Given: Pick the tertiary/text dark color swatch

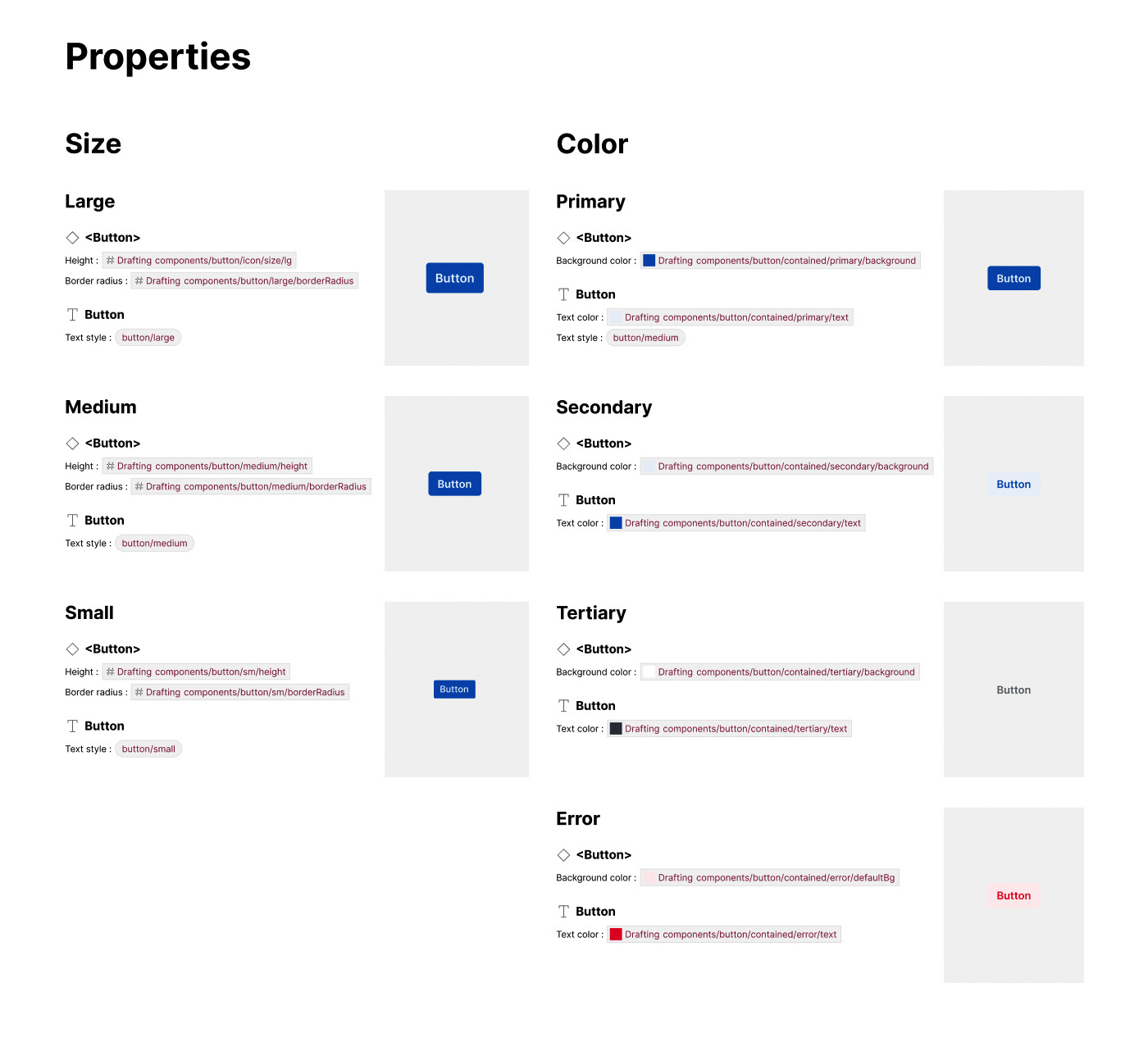Looking at the screenshot, I should [x=616, y=729].
